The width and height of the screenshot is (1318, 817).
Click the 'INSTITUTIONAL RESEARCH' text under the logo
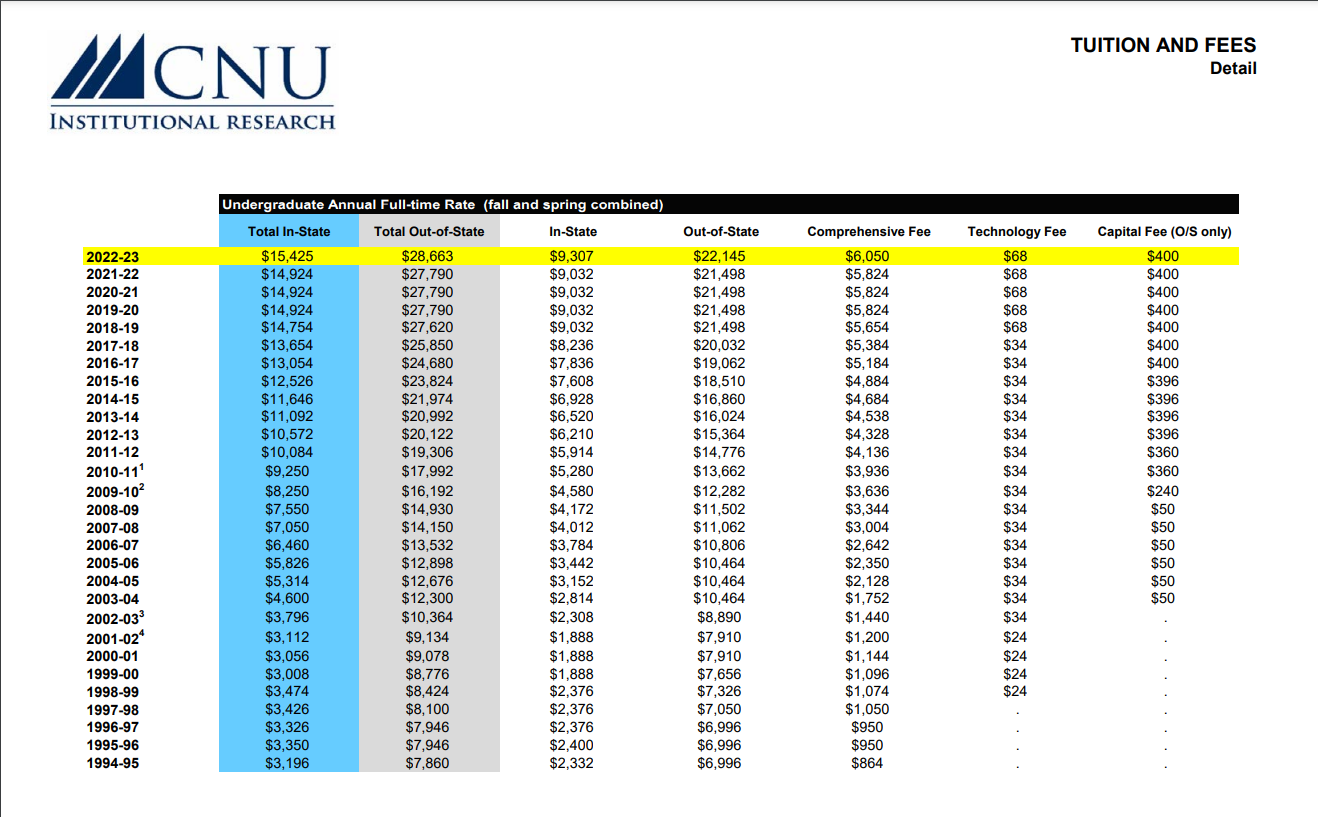[x=193, y=122]
